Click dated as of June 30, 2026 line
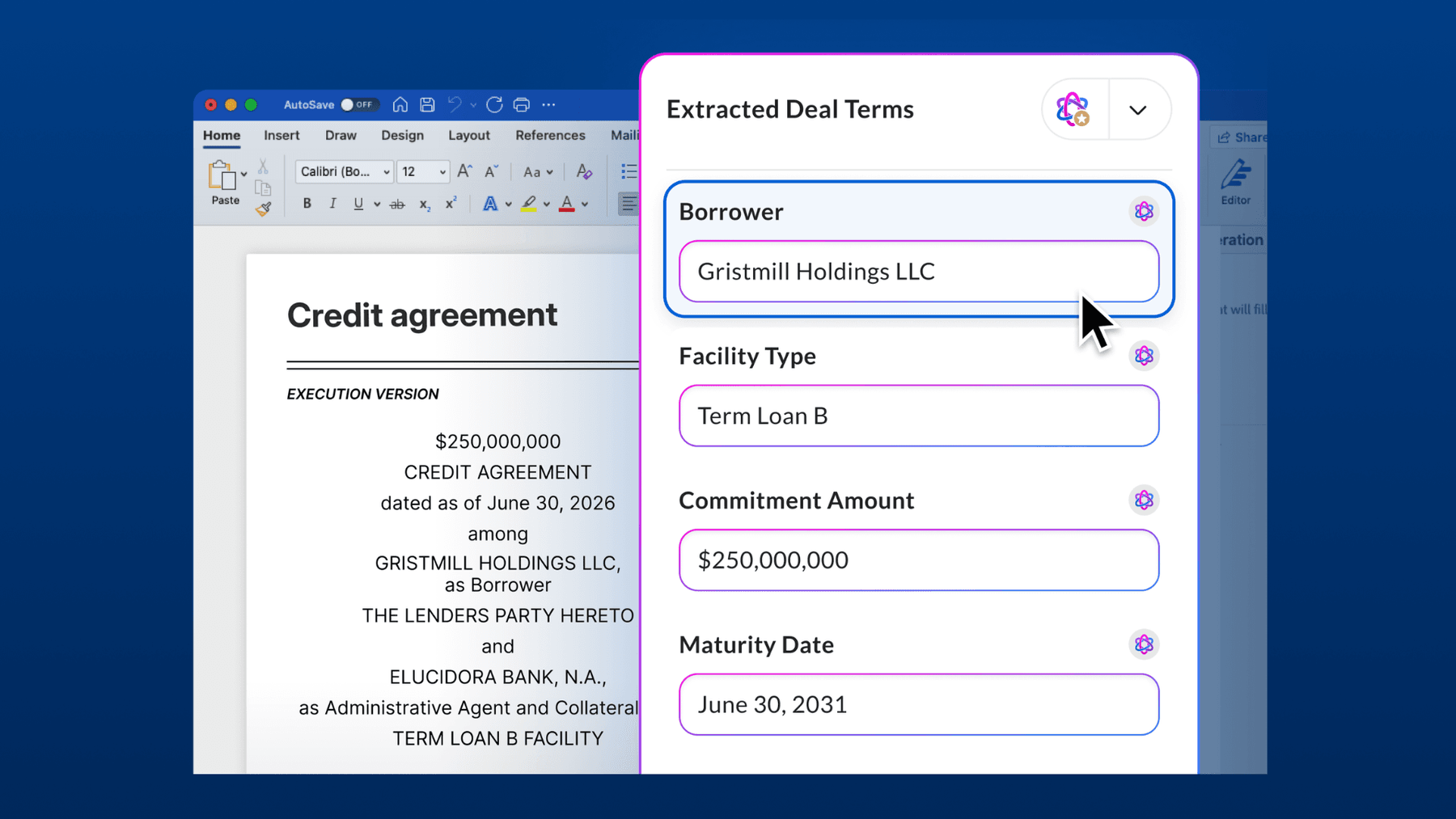The image size is (1456, 819). pos(497,503)
